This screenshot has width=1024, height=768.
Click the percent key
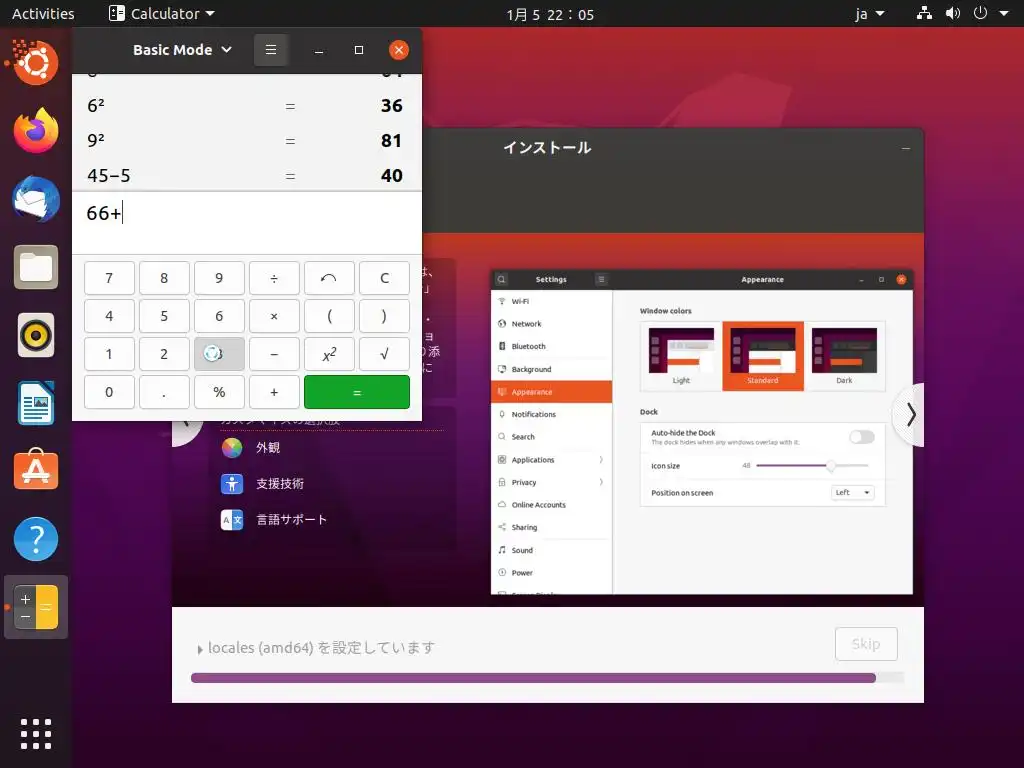(x=219, y=392)
